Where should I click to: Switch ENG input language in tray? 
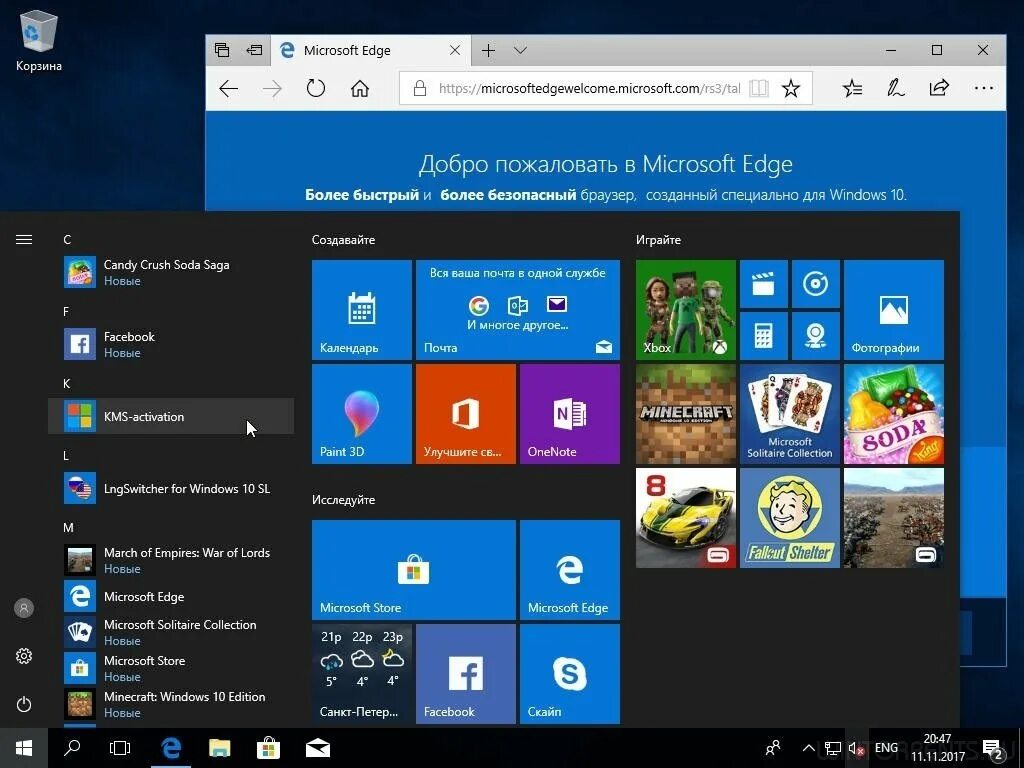coord(886,748)
